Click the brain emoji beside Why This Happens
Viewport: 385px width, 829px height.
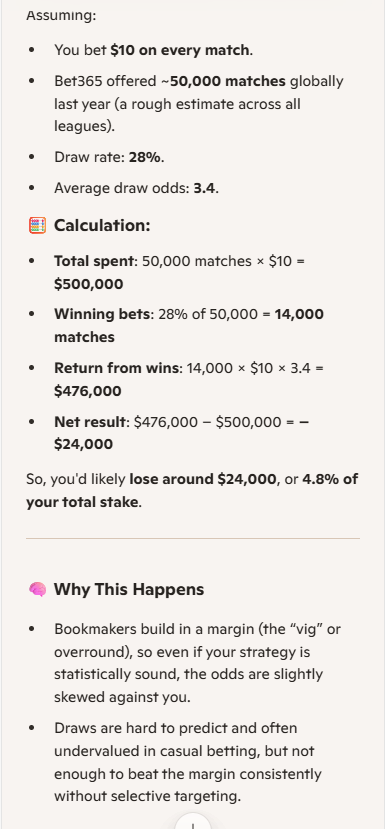pyautogui.click(x=37, y=589)
